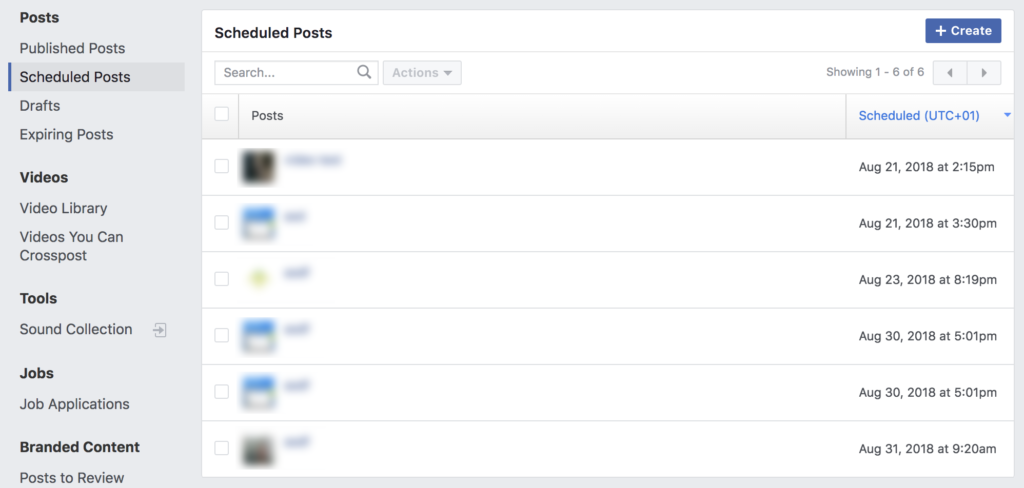This screenshot has height=488, width=1024.
Task: Open the Actions dropdown
Action: tap(421, 72)
